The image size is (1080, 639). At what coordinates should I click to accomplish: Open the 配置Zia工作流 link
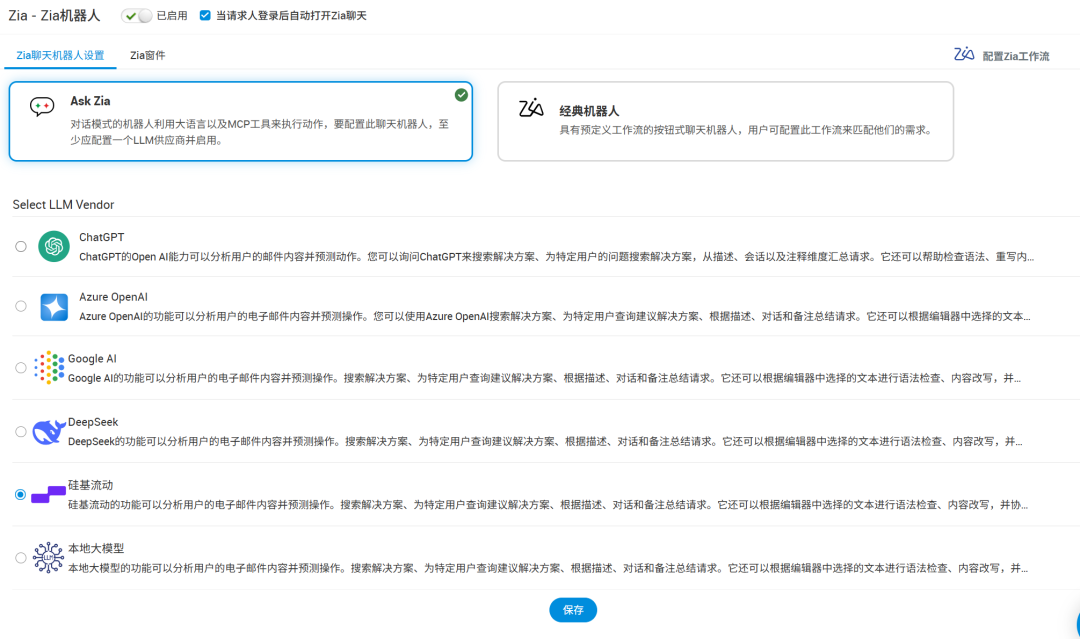(x=1016, y=56)
